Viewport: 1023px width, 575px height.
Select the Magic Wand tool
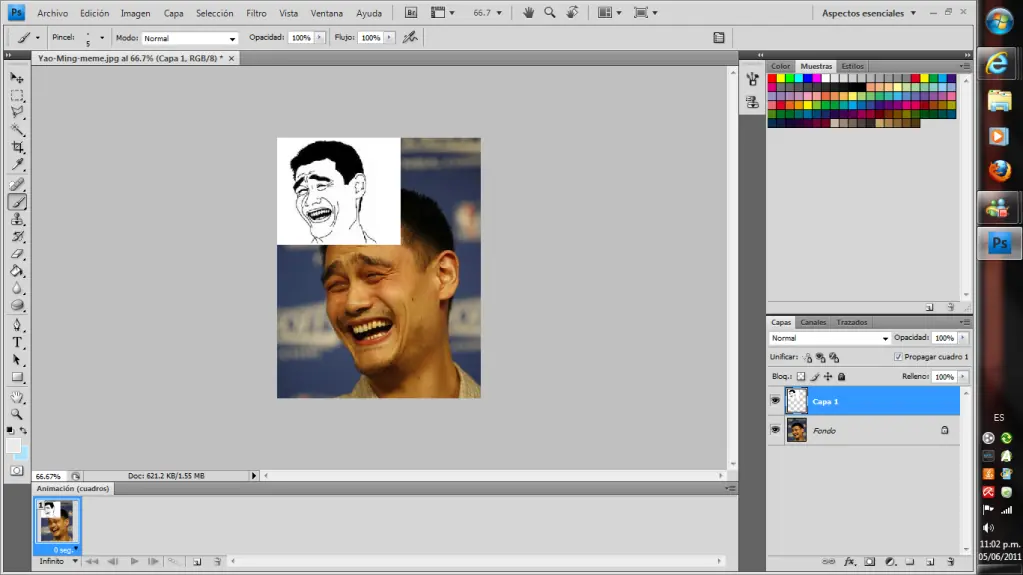point(17,130)
